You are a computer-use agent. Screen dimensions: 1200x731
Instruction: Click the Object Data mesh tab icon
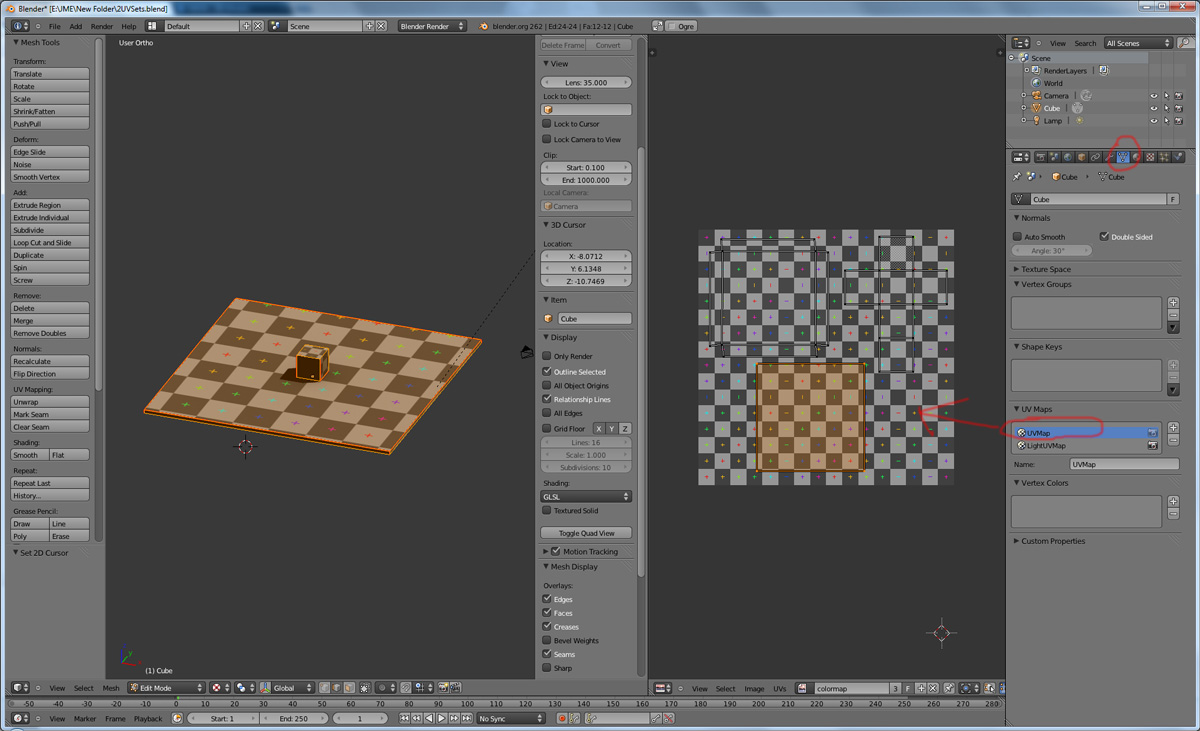pos(1123,157)
